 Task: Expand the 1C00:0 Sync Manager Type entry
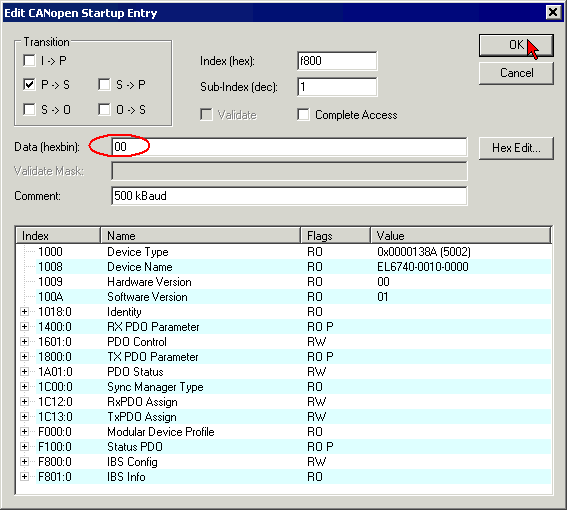point(24,387)
